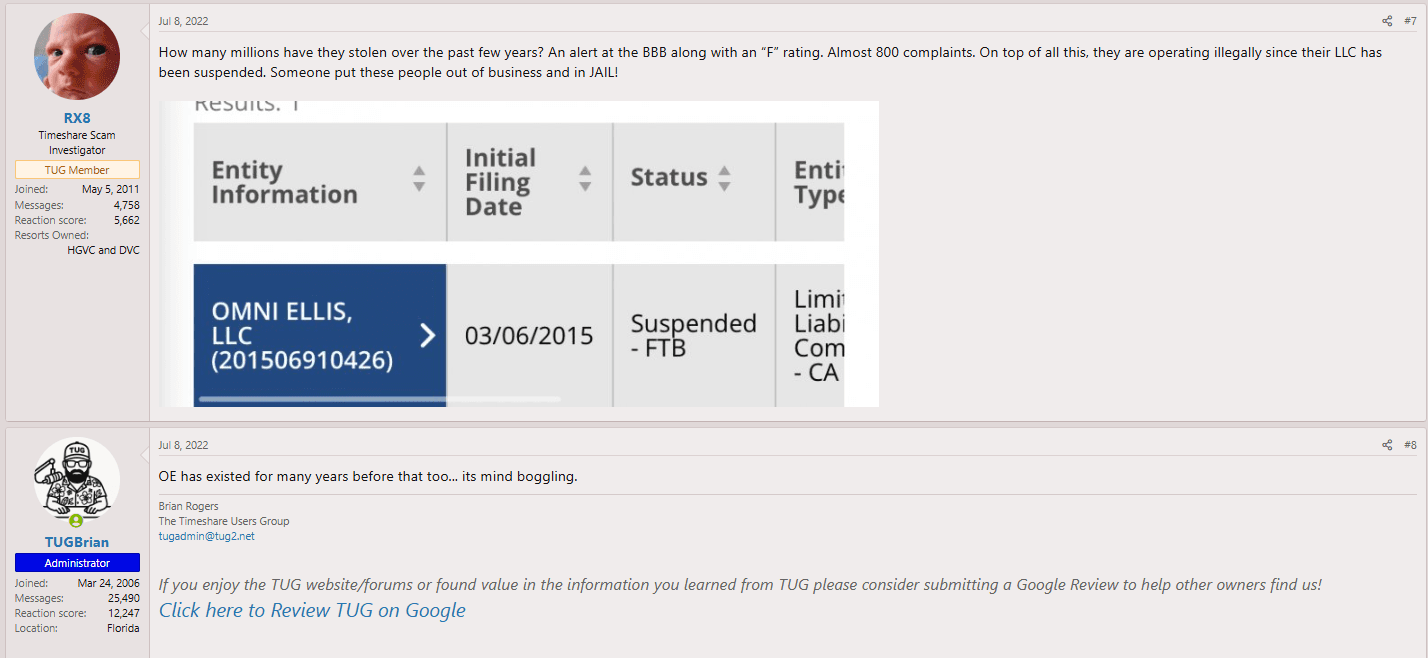Click the blue Administrator badge
The height and width of the screenshot is (658, 1428).
77,563
